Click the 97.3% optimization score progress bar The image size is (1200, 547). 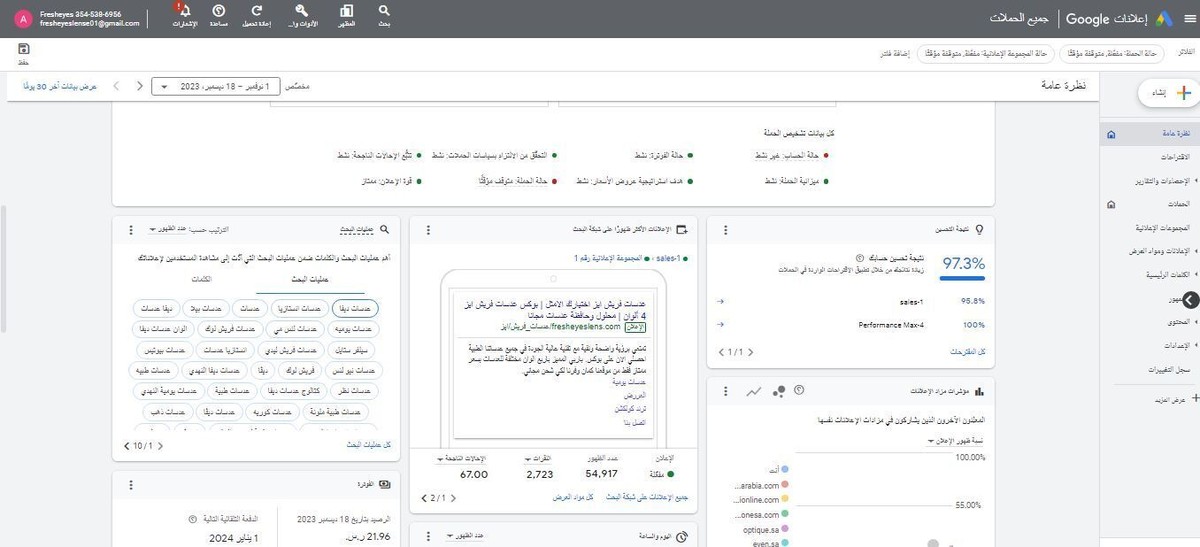(x=964, y=279)
